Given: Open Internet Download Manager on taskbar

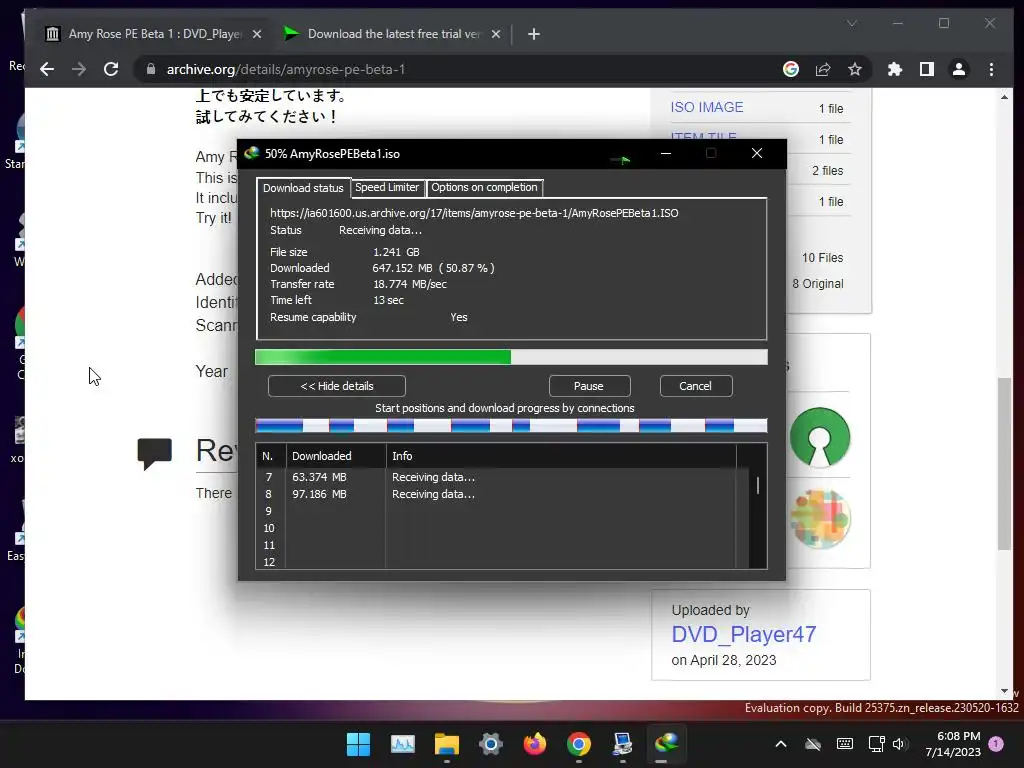Looking at the screenshot, I should point(666,744).
